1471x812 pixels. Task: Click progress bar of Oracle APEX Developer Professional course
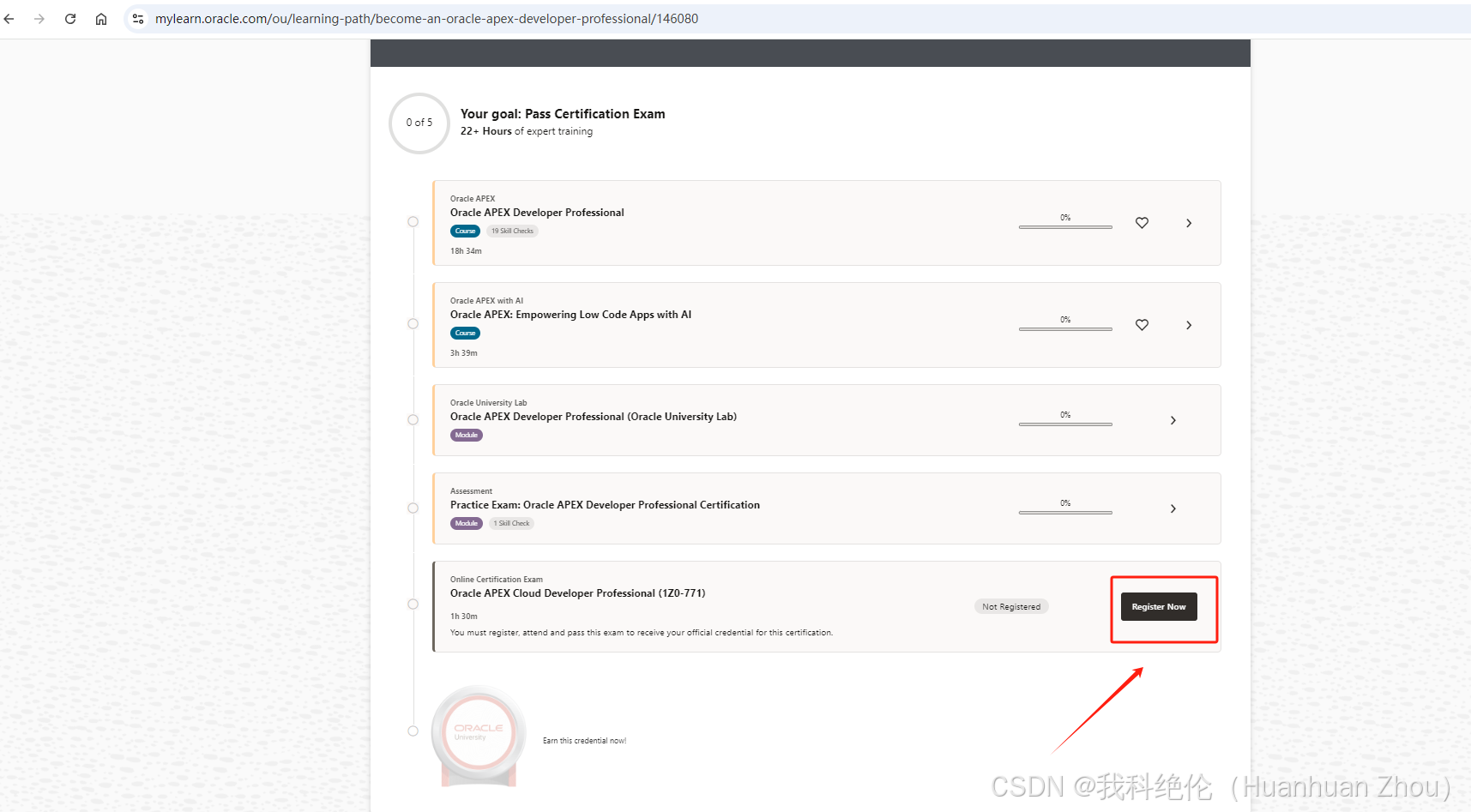point(1065,227)
